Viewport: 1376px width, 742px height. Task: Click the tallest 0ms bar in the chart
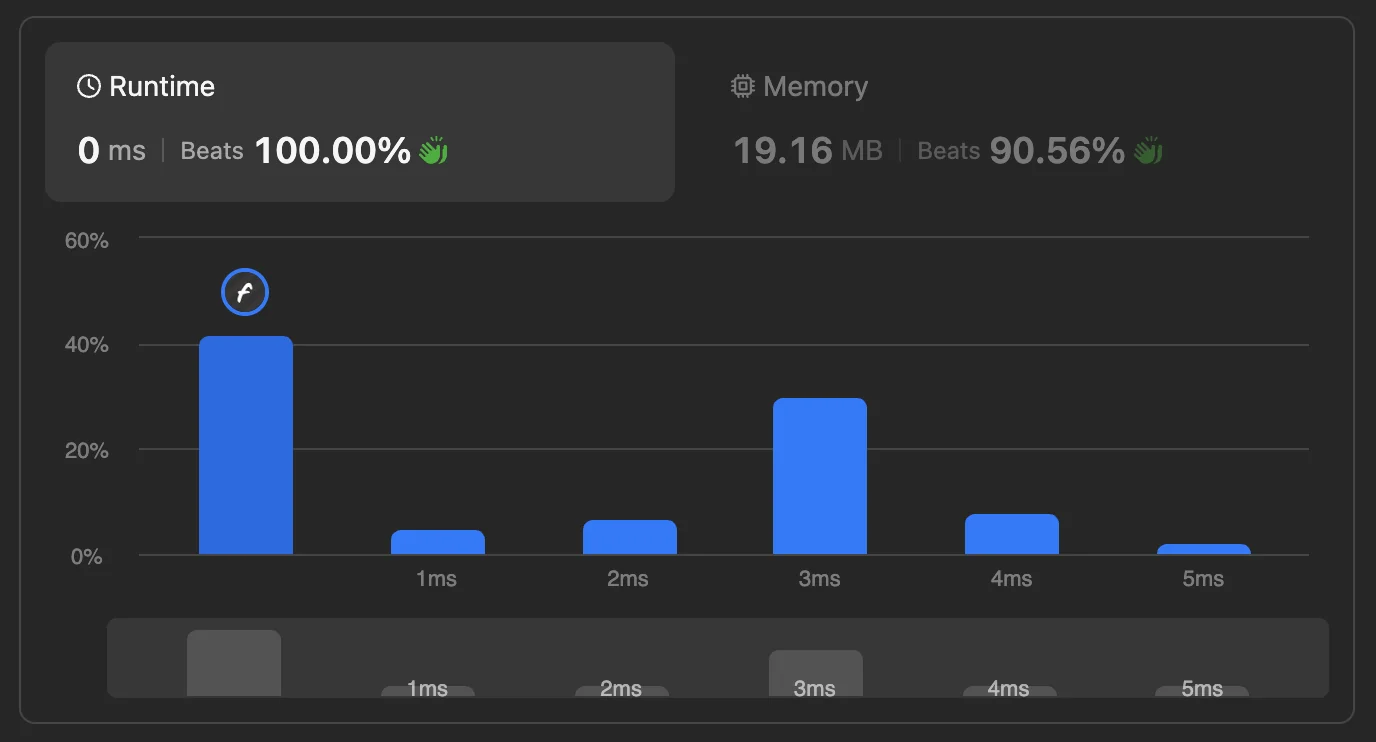pyautogui.click(x=246, y=445)
